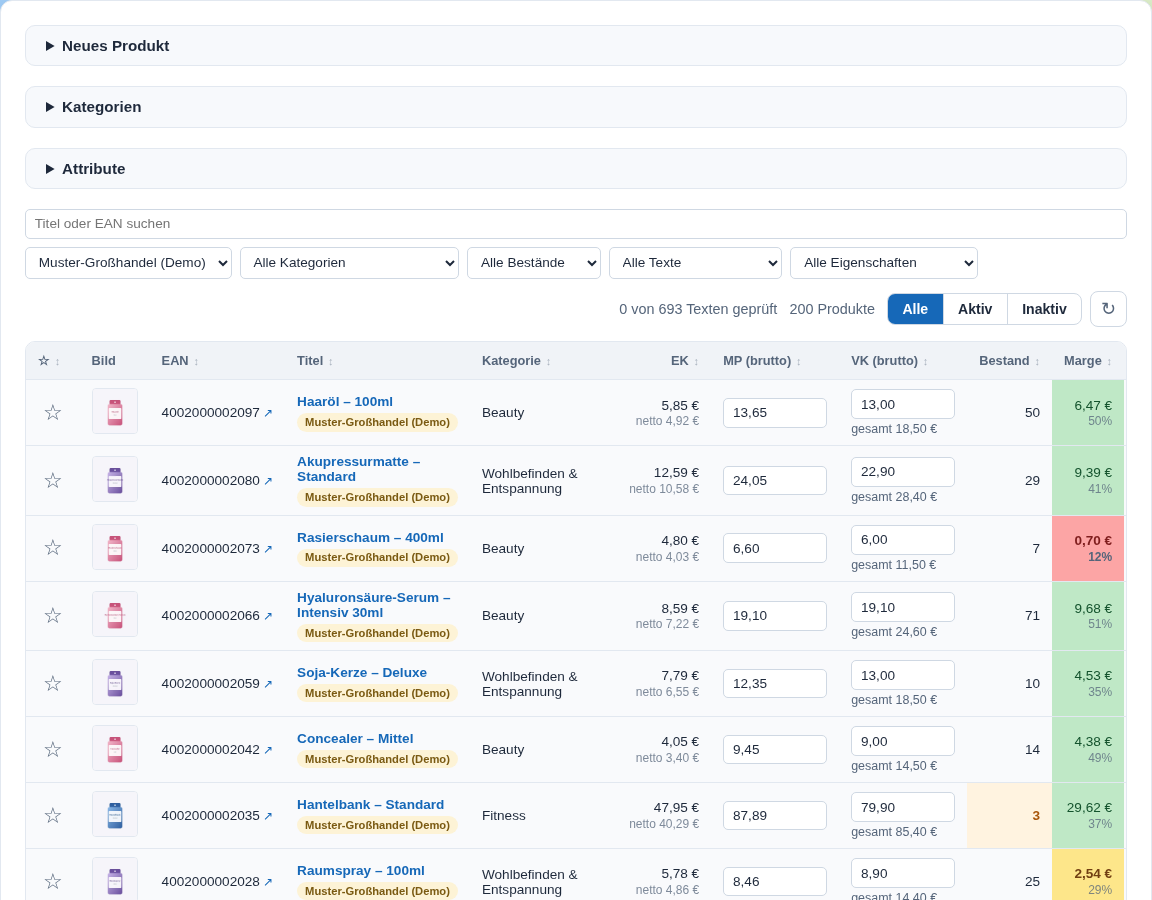Open external link for EAN 4002000002042

pyautogui.click(x=268, y=750)
